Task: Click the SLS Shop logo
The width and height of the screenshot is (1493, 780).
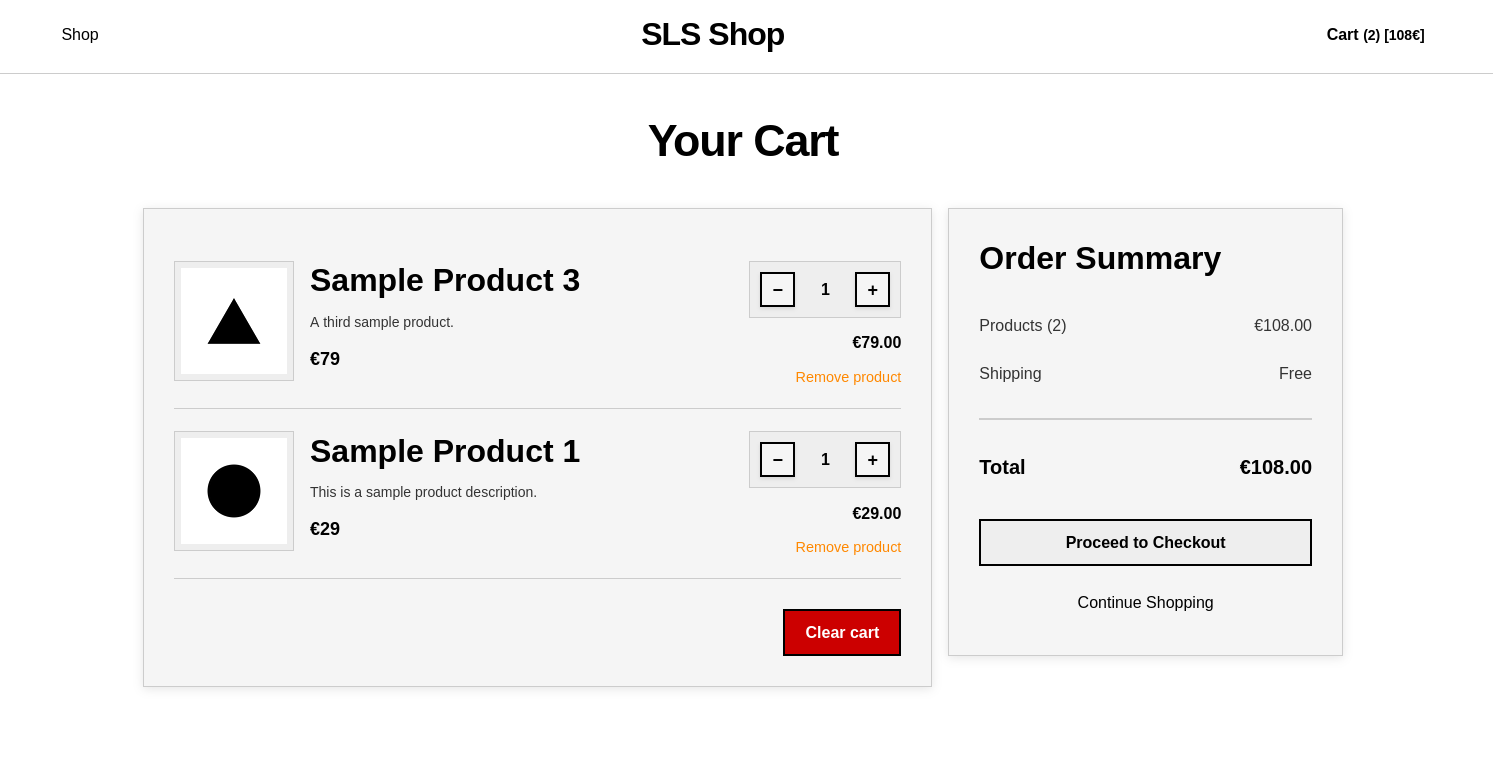Action: 712,34
